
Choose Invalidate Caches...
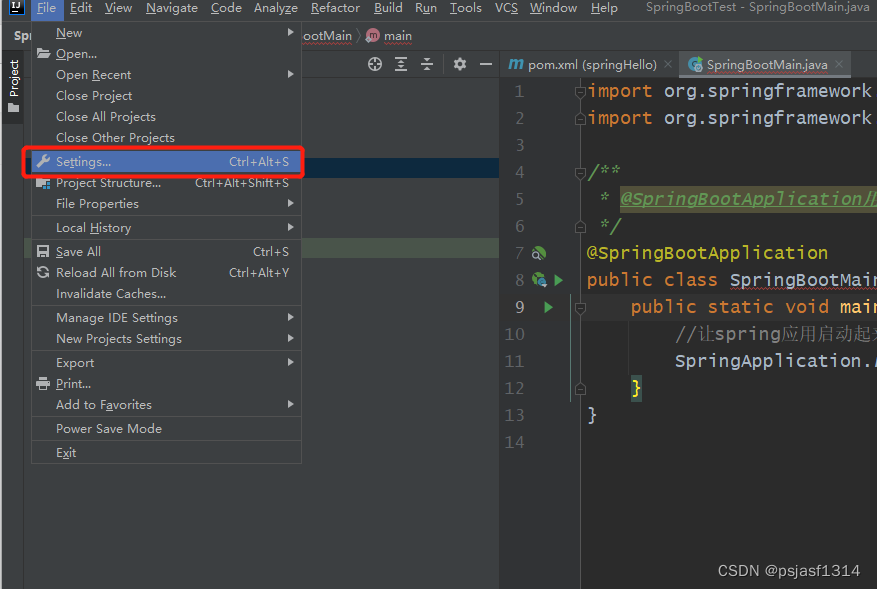167,294
